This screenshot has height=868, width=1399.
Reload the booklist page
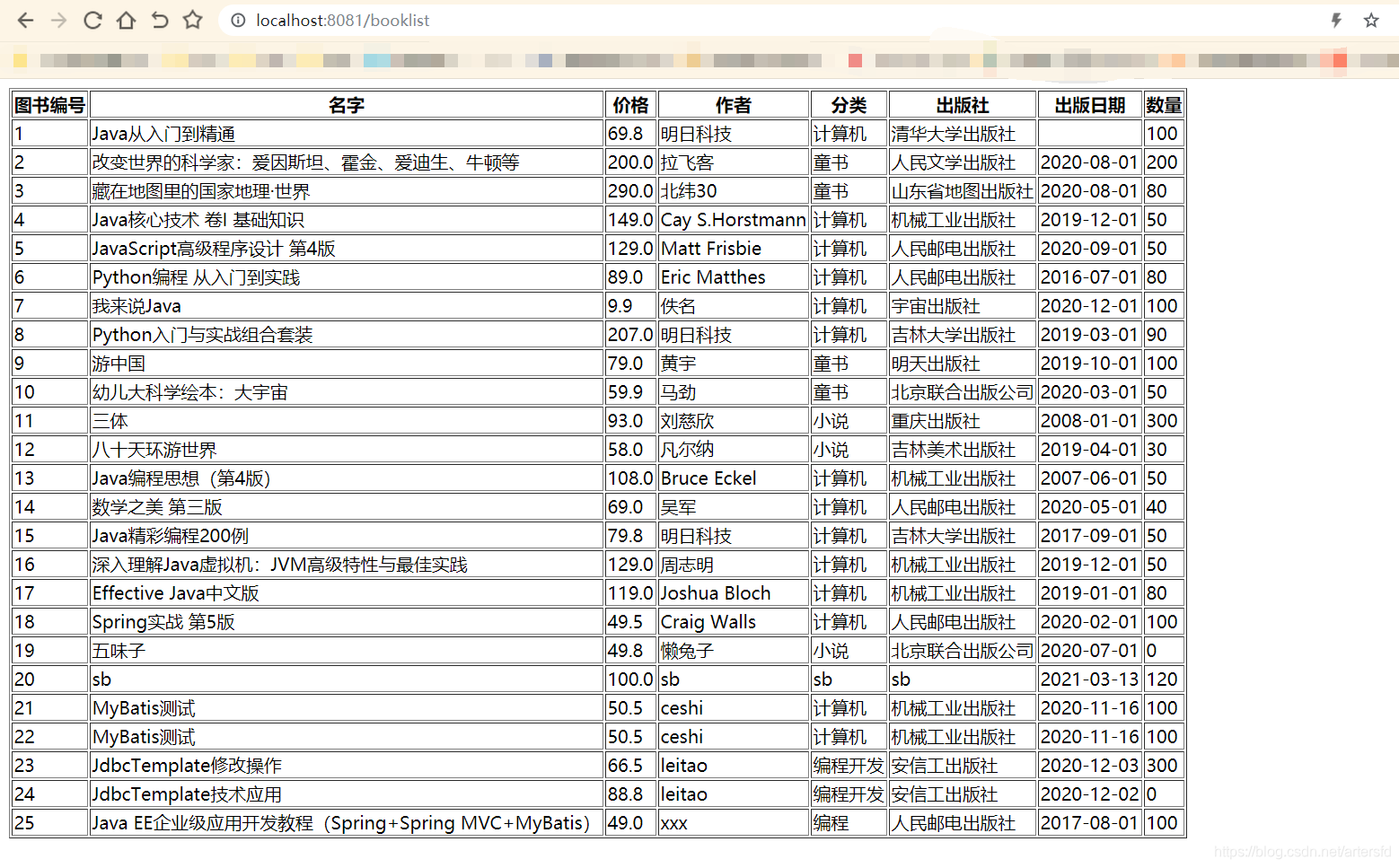tap(92, 20)
